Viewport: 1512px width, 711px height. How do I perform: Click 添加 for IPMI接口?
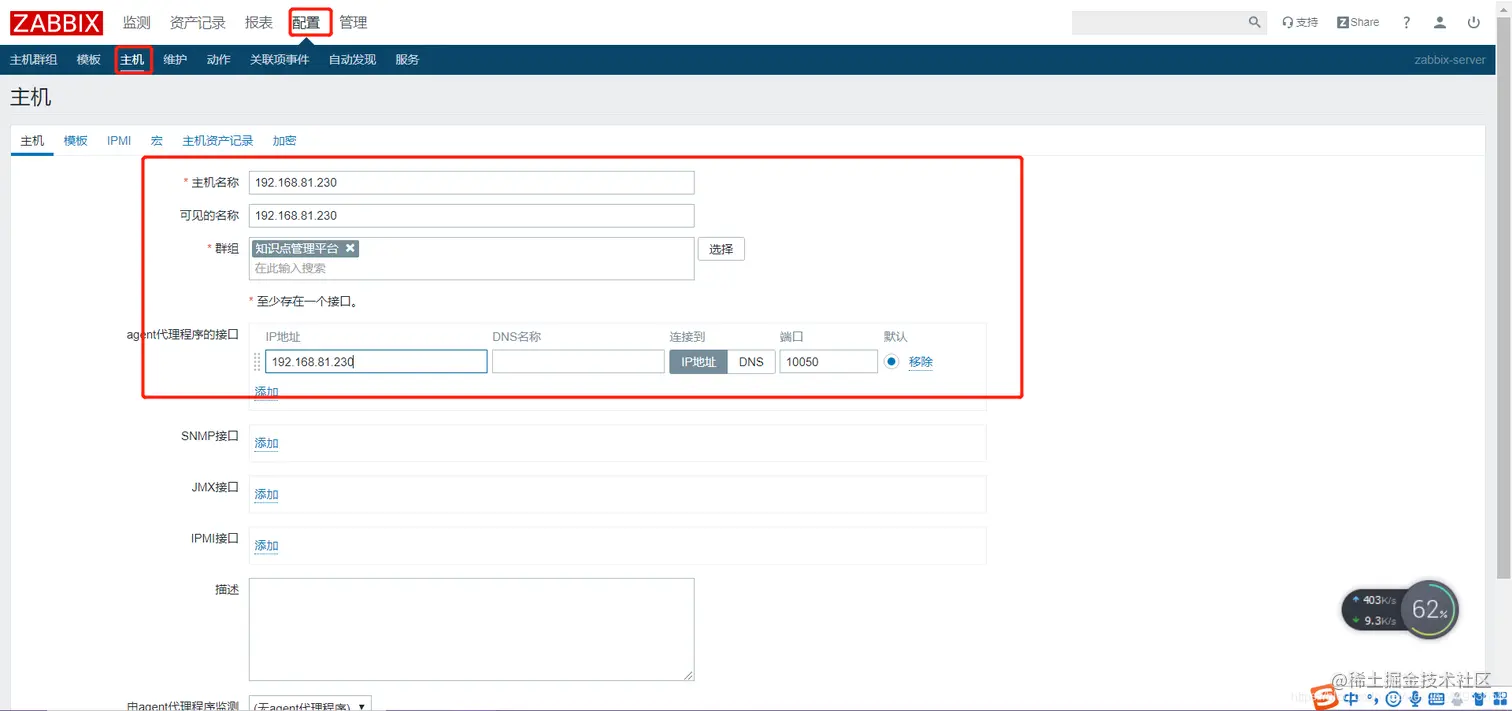pos(267,546)
